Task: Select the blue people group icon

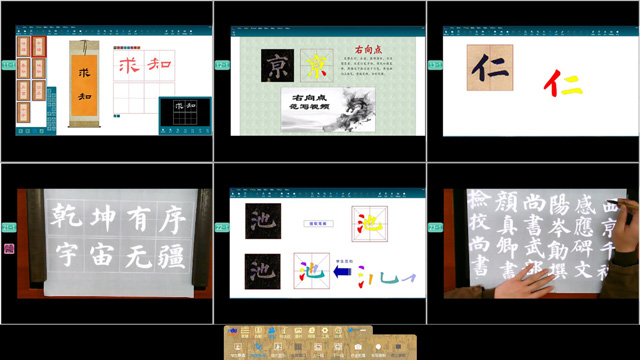Action: point(271,330)
